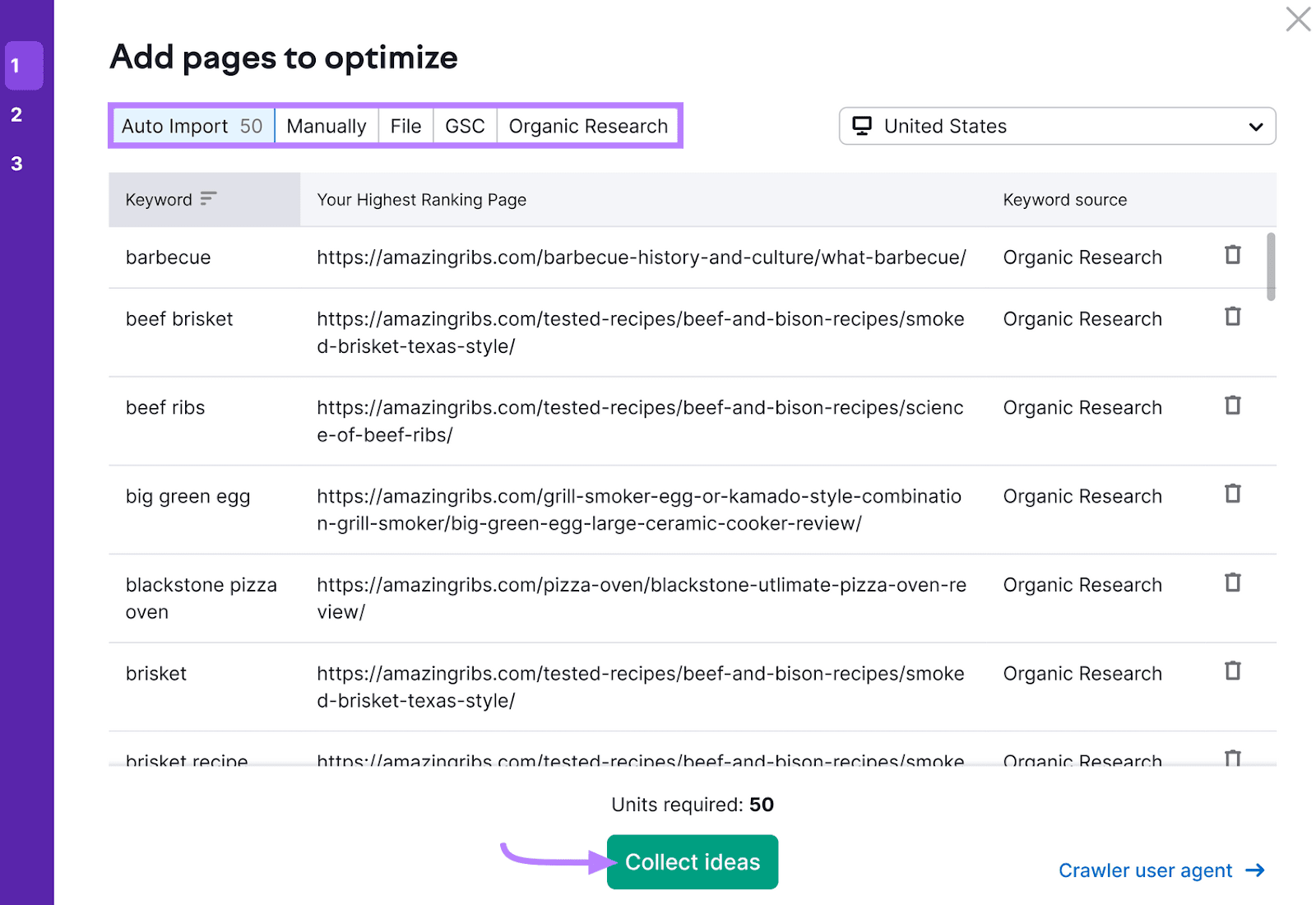Switch to the Manually tab
Viewport: 1316px width, 905px height.
click(326, 126)
